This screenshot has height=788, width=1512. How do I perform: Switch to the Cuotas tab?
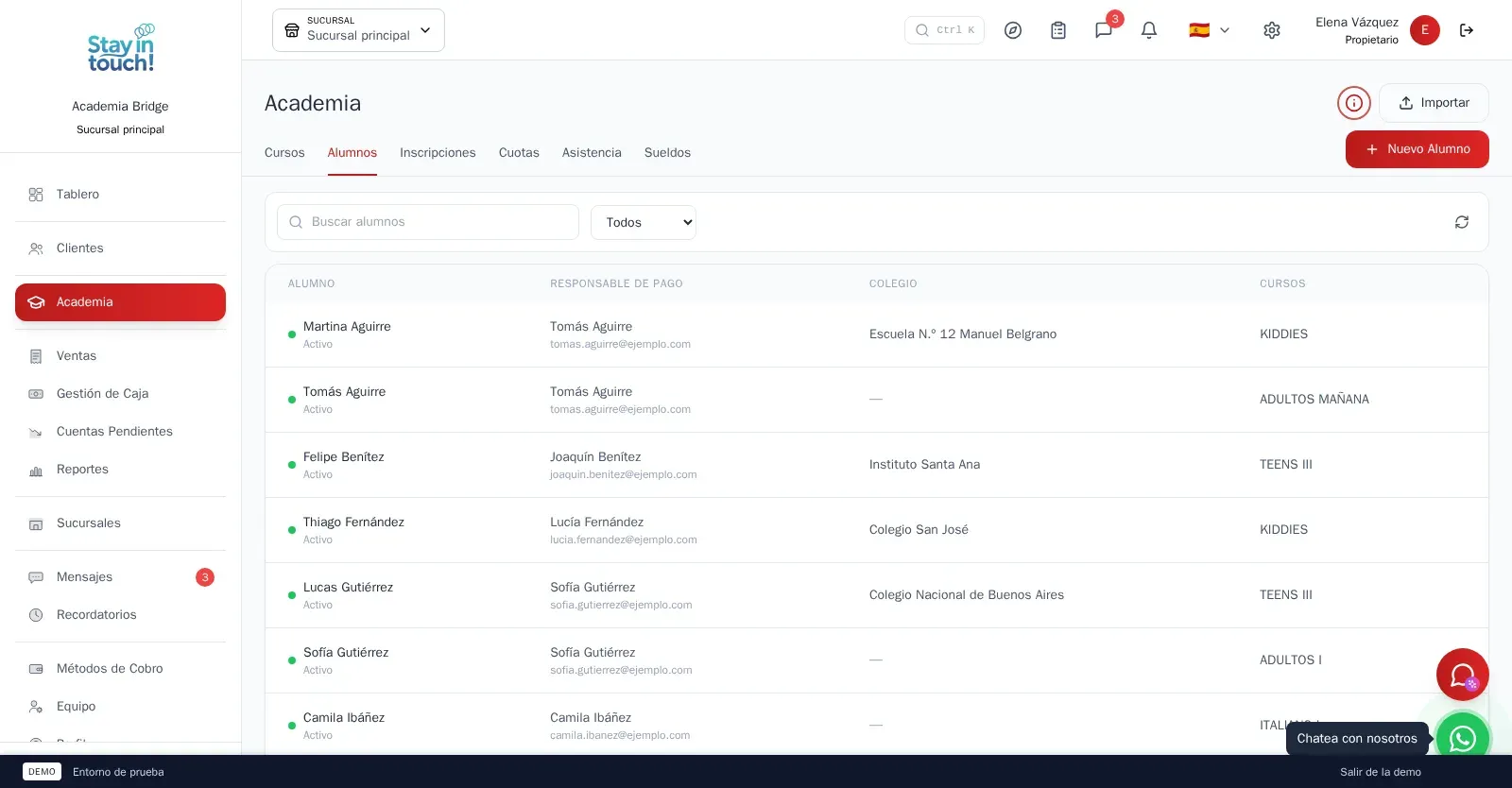519,153
